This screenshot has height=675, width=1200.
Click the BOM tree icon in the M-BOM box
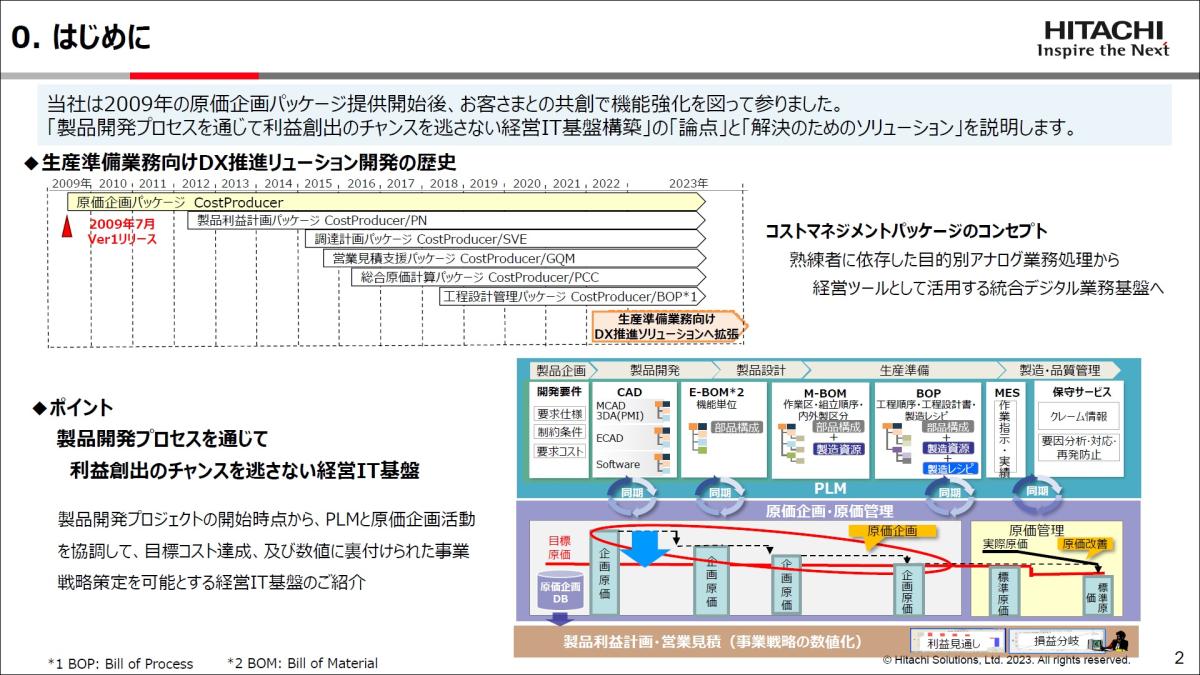point(792,444)
